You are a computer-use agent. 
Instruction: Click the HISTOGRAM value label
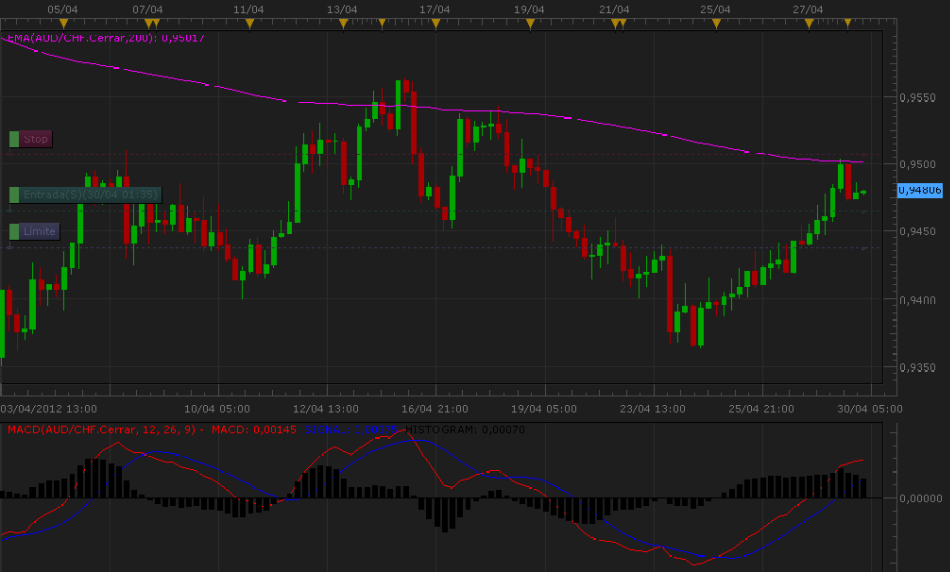point(466,430)
